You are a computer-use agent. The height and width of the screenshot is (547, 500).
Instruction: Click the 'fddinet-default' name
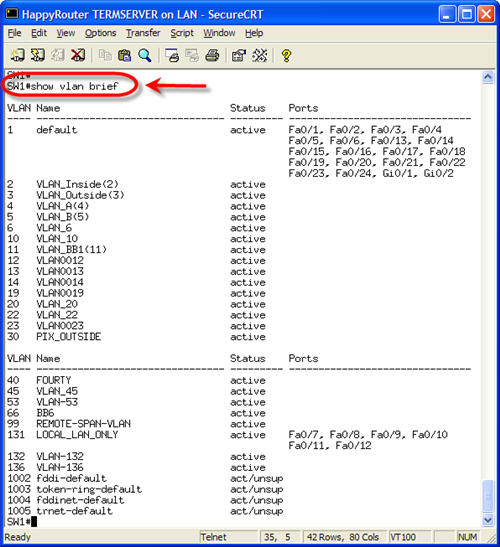click(80, 500)
